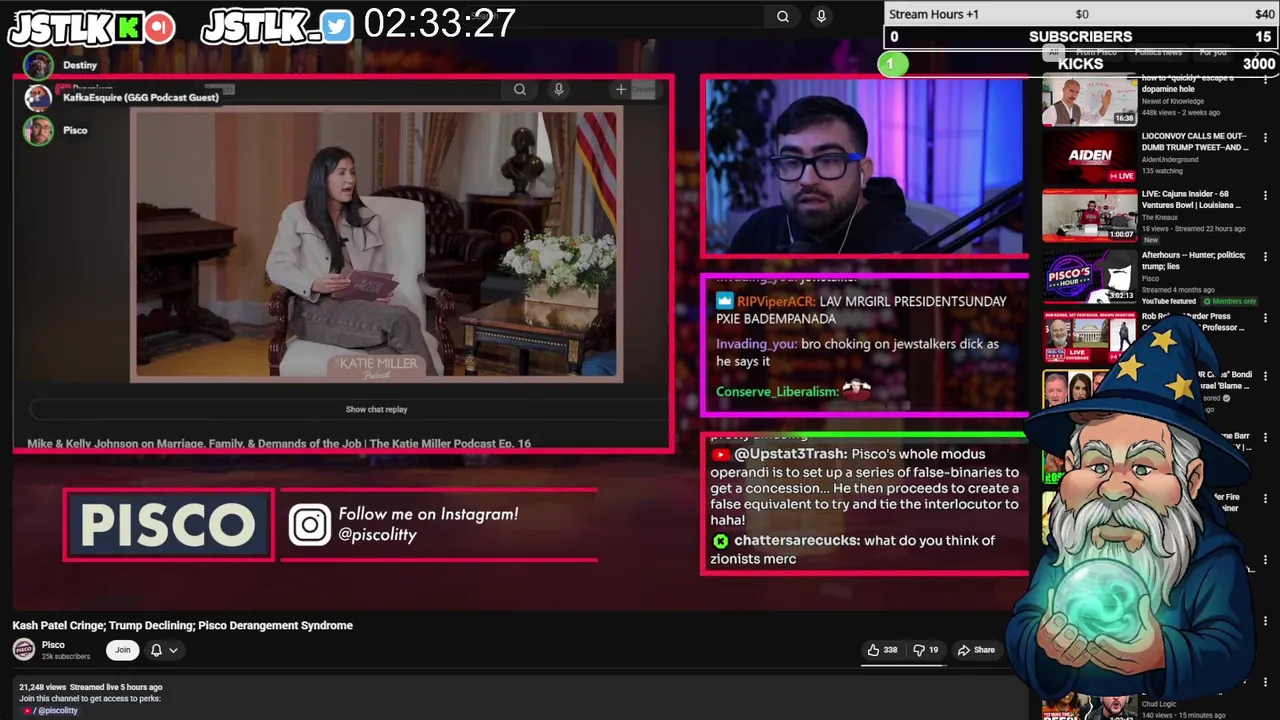The width and height of the screenshot is (1280, 720).
Task: Click 'Afterhours -- Hunter; politics; trump; lies' title
Action: [1193, 261]
